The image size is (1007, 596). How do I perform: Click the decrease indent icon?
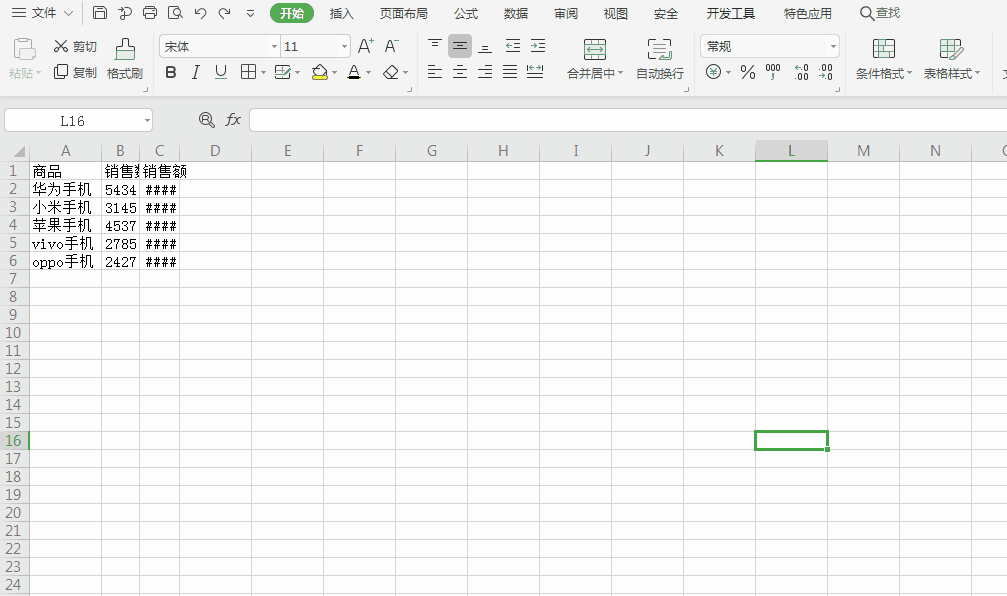[512, 46]
